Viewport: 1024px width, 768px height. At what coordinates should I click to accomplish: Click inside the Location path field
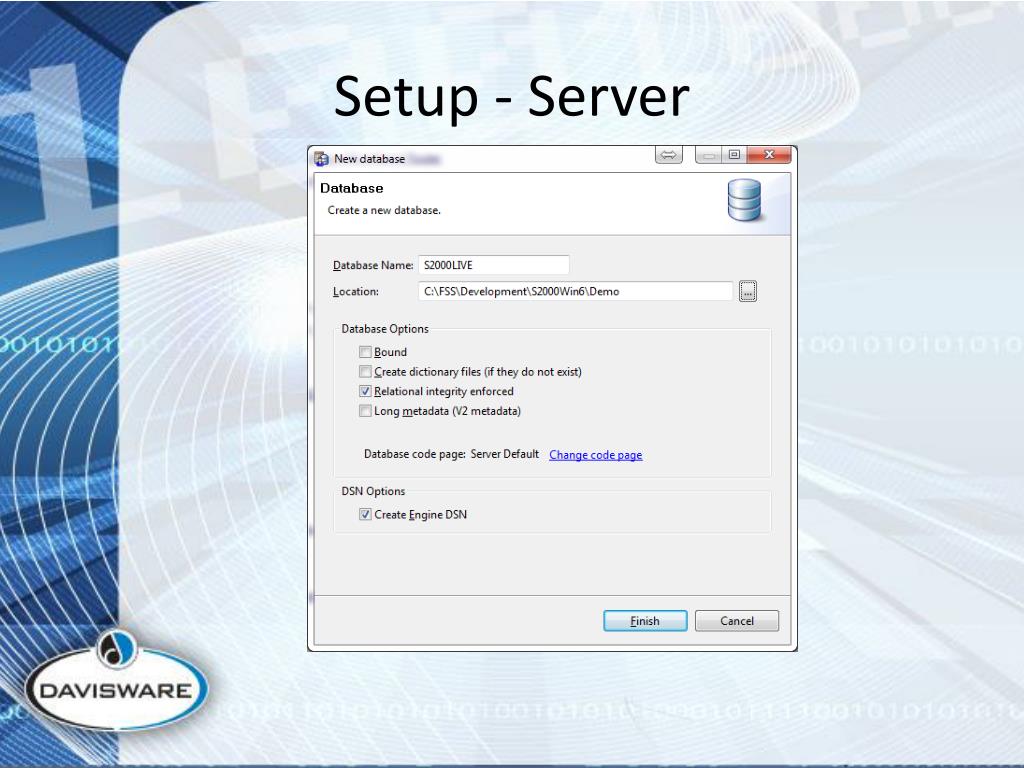[x=575, y=291]
